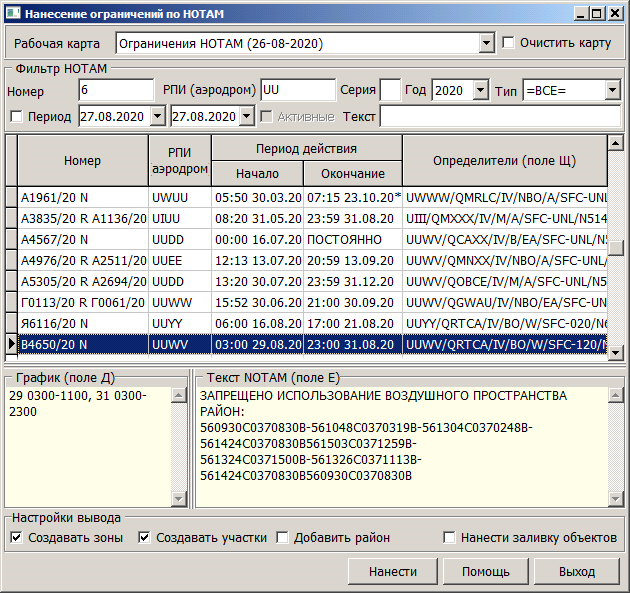Screen dimensions: 630x593
Task: Enable the Очистить карту checkbox
Action: coord(509,43)
